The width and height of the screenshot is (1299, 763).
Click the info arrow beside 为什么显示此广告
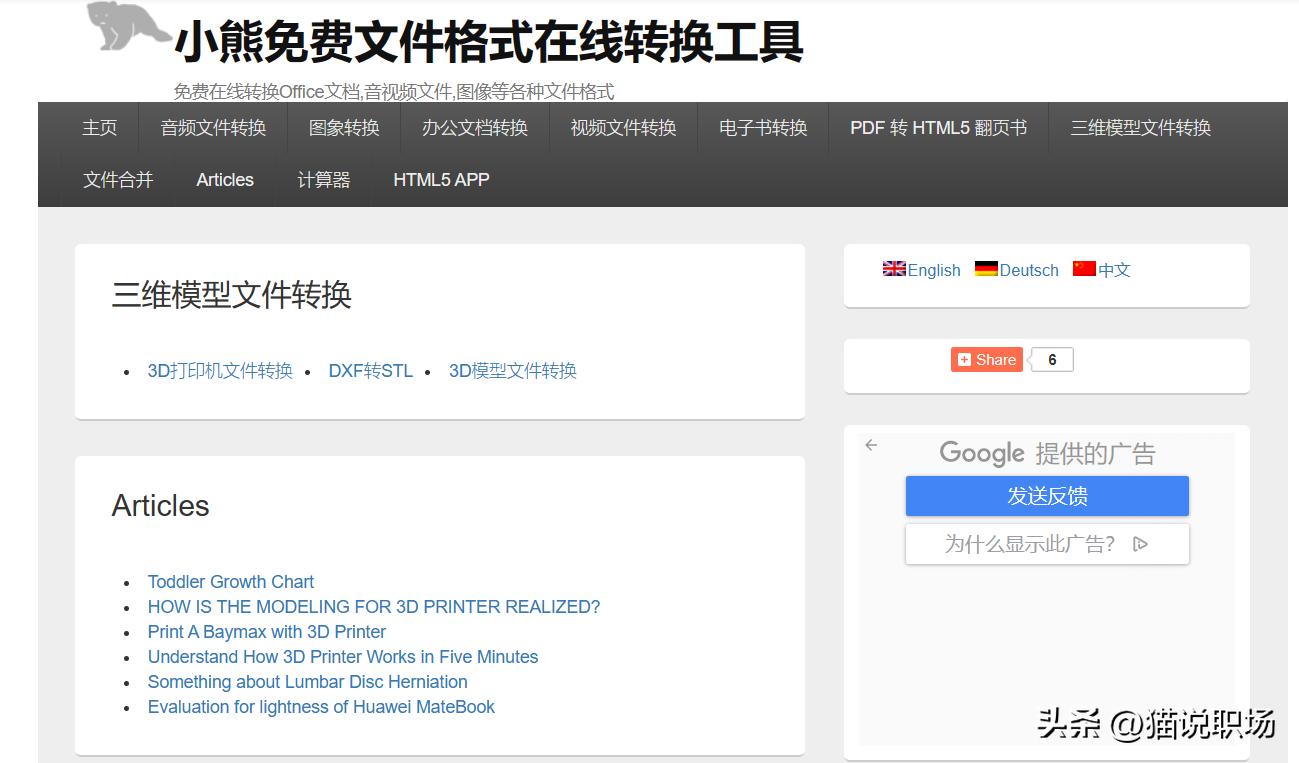tap(1140, 543)
